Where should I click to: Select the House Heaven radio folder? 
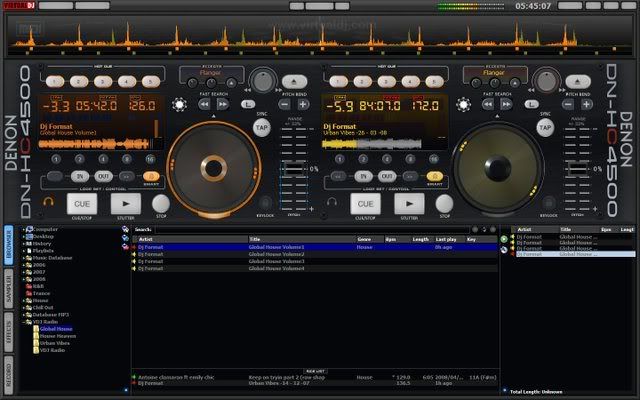click(x=58, y=336)
